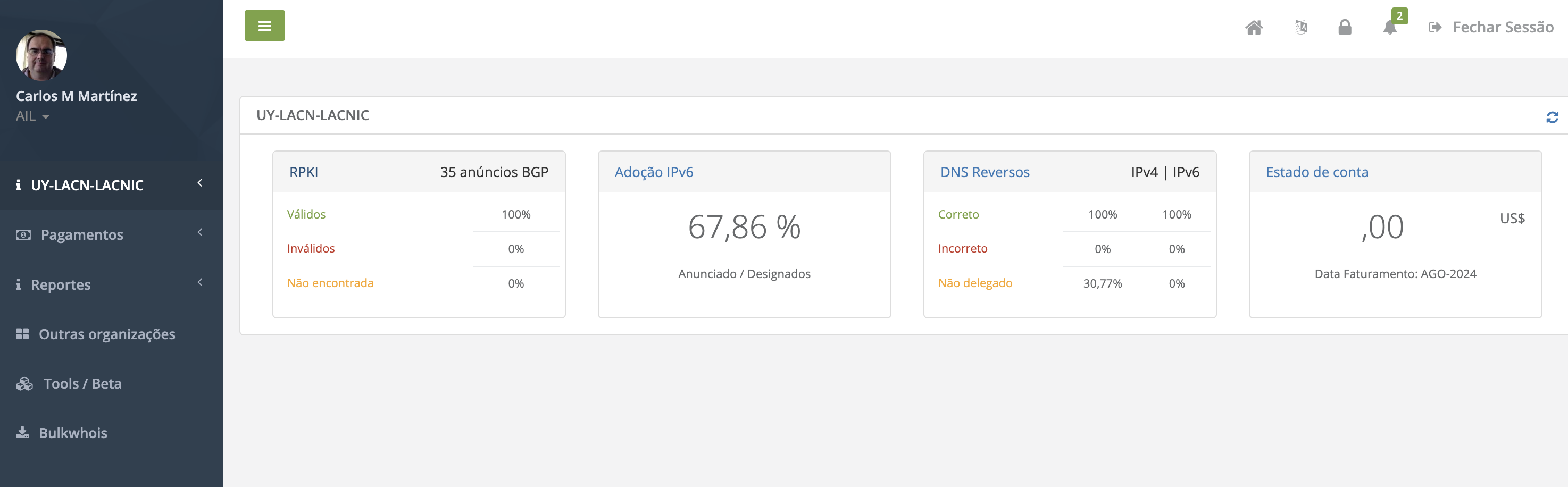
Task: Open the RPKI link
Action: point(303,172)
